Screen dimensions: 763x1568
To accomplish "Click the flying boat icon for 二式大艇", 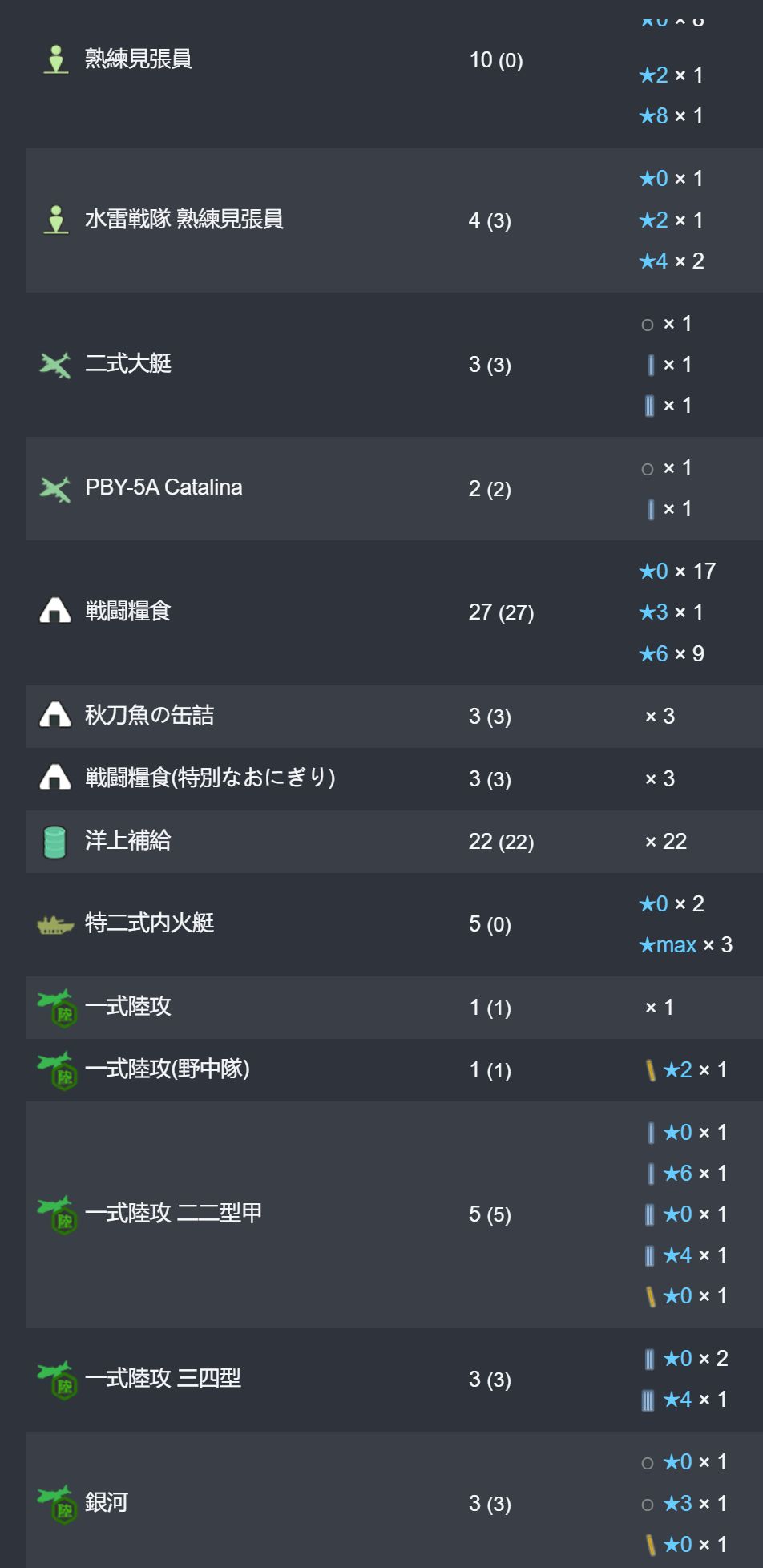I will 55,365.
